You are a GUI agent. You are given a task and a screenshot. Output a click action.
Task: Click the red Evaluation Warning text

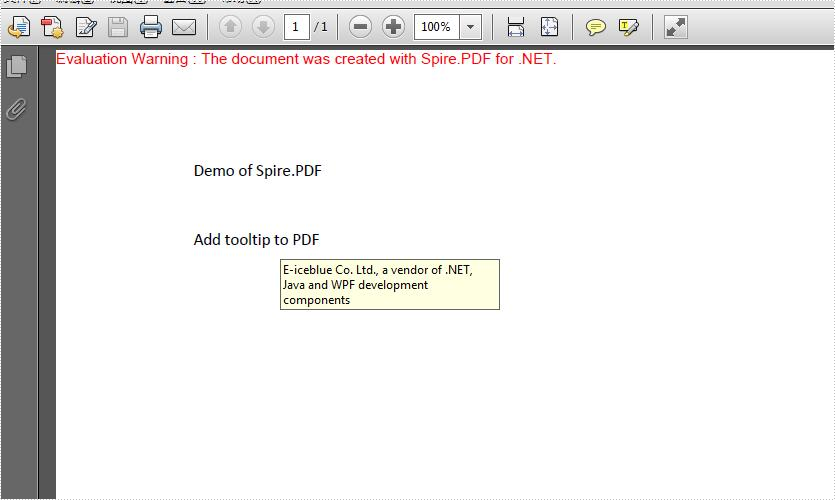pos(306,59)
